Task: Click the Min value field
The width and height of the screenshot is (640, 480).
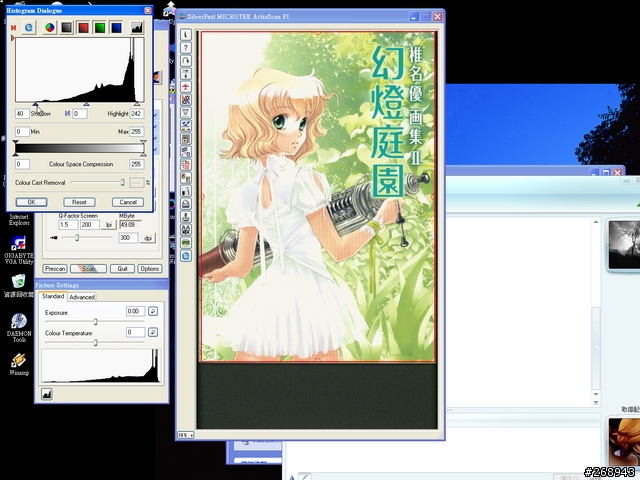Action: (22, 131)
